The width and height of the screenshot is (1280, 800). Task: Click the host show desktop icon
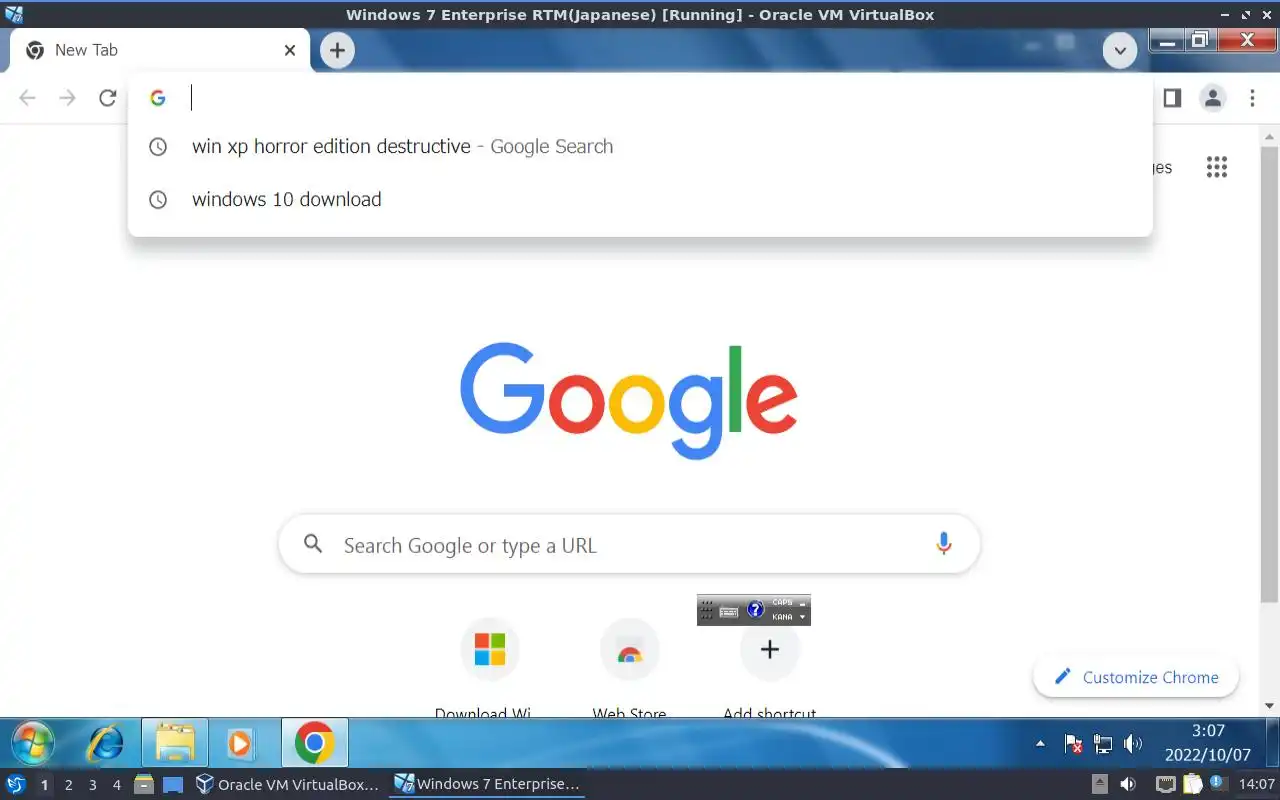click(174, 785)
